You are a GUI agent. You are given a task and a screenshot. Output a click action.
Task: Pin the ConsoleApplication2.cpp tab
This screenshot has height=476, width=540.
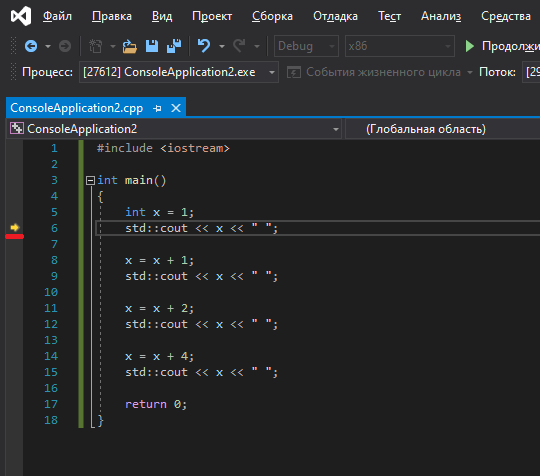coord(157,108)
